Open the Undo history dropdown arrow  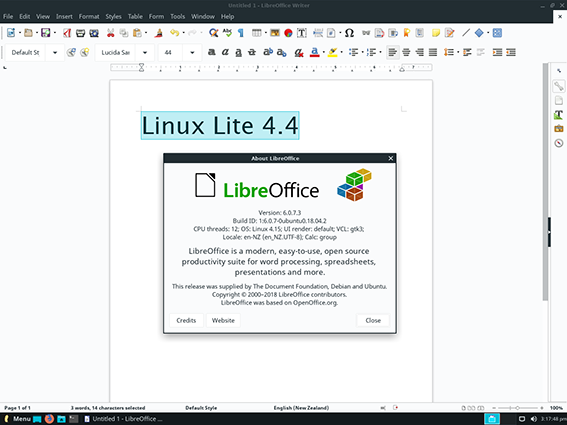(183, 33)
